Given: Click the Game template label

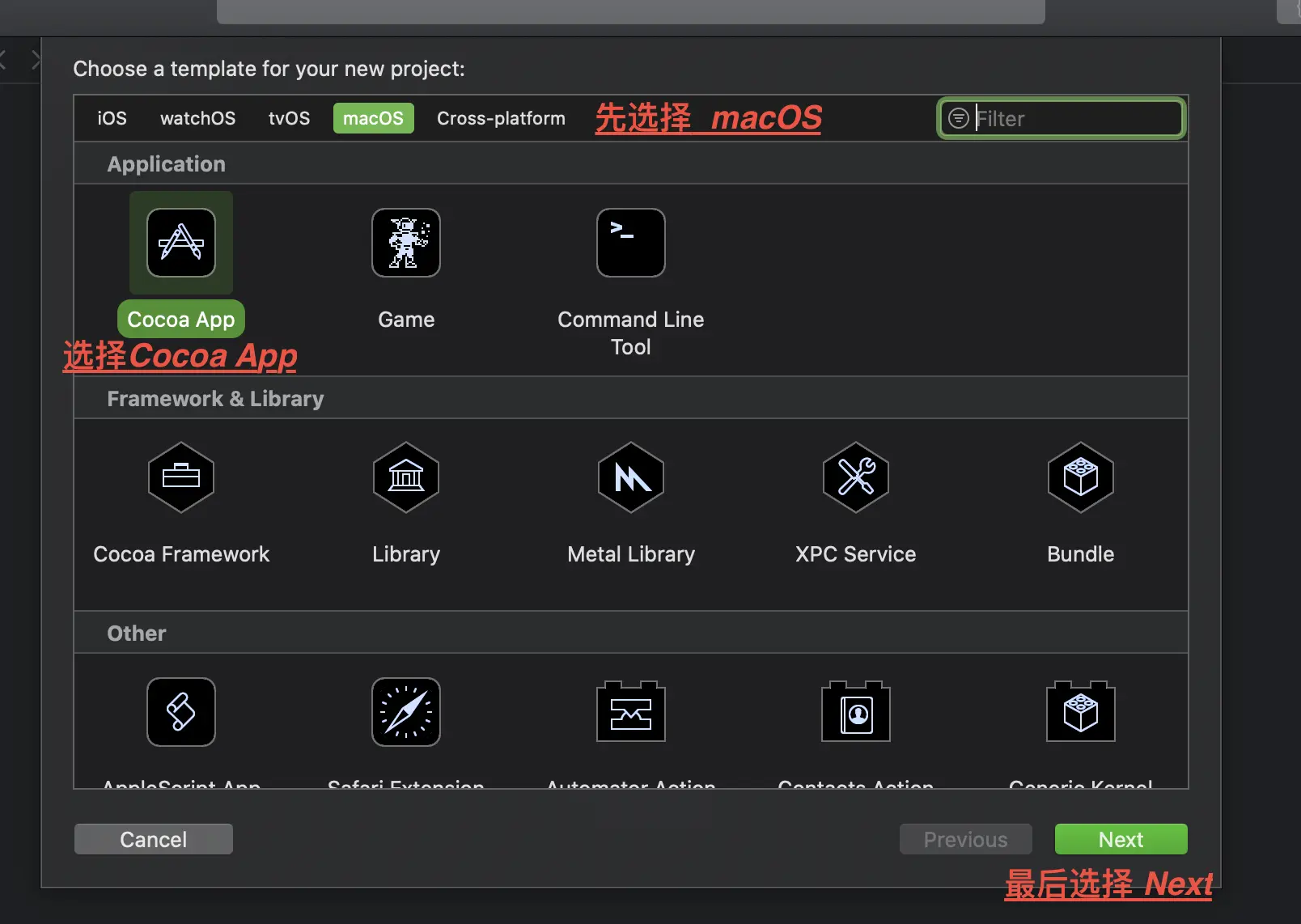Looking at the screenshot, I should 406,320.
